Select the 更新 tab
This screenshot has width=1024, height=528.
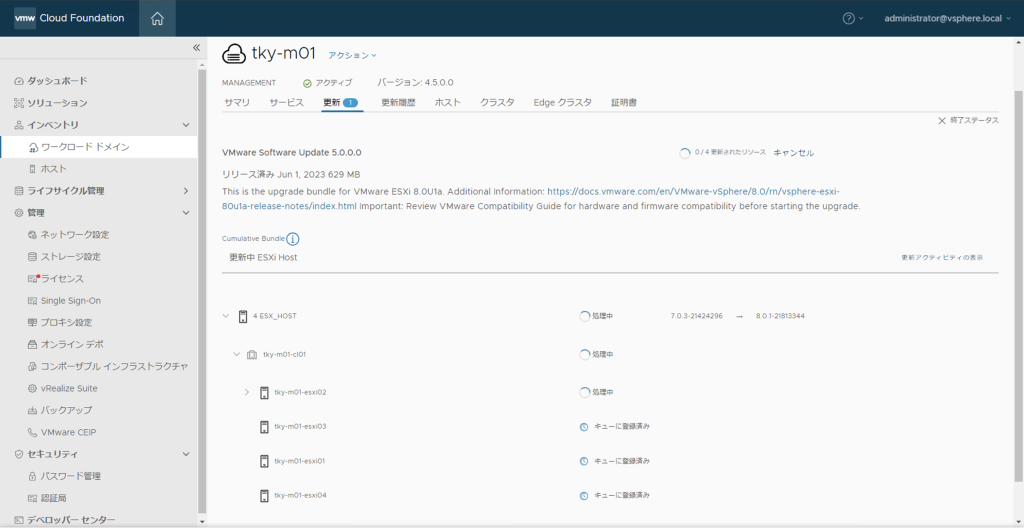click(x=340, y=103)
